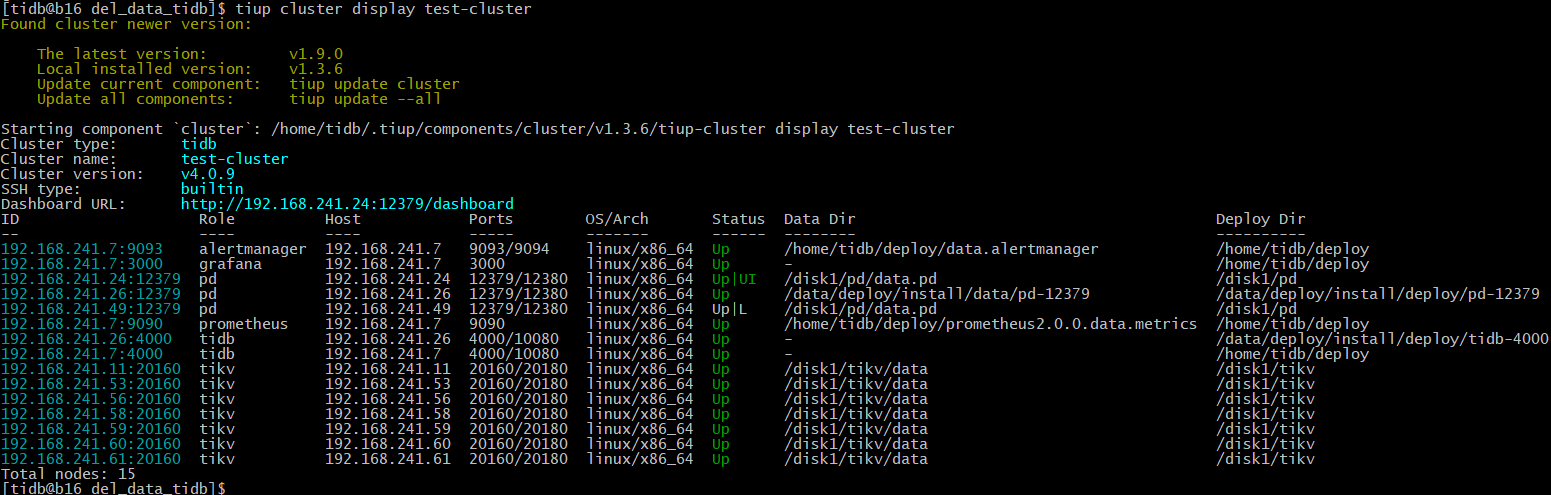Click the 'Starting component `cluster`' line
The height and width of the screenshot is (495, 1551).
[478, 129]
